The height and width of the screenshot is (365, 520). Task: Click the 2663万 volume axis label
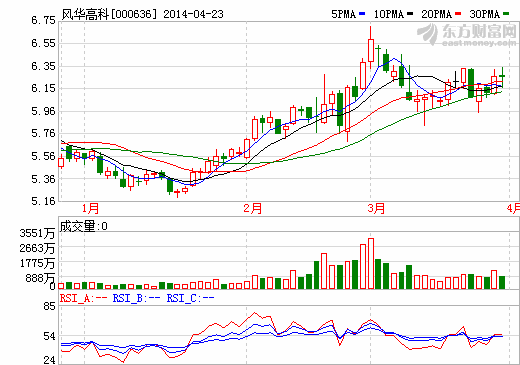click(37, 248)
